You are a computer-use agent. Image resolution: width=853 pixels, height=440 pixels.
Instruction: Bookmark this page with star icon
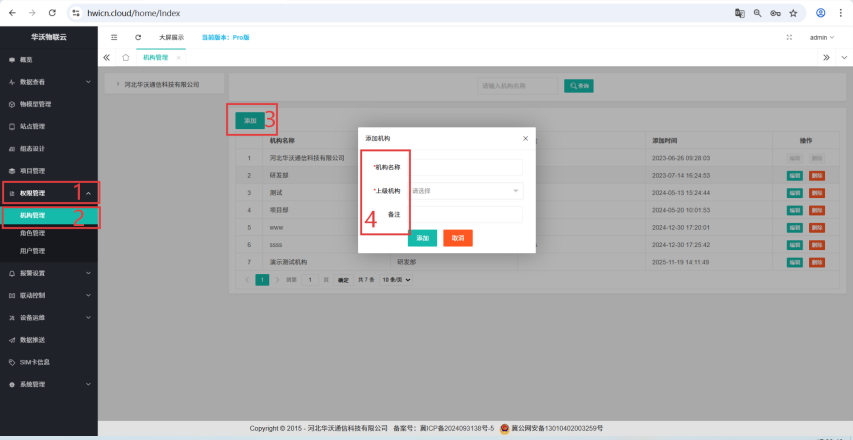(x=793, y=13)
